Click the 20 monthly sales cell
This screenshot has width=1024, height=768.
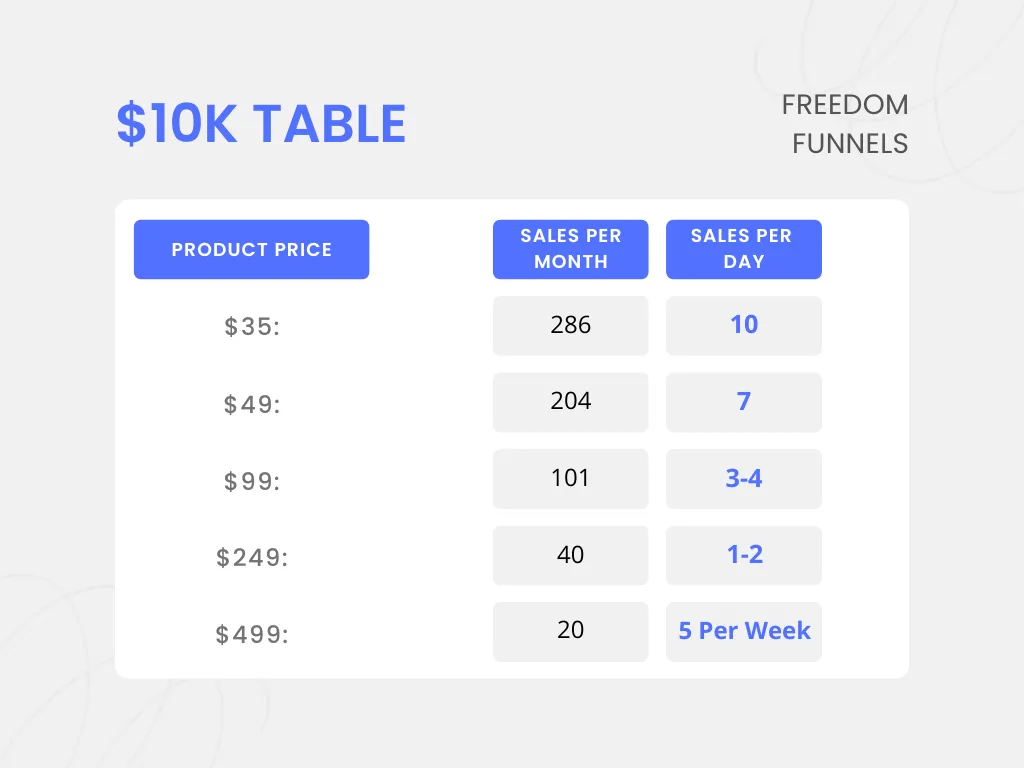click(x=570, y=631)
